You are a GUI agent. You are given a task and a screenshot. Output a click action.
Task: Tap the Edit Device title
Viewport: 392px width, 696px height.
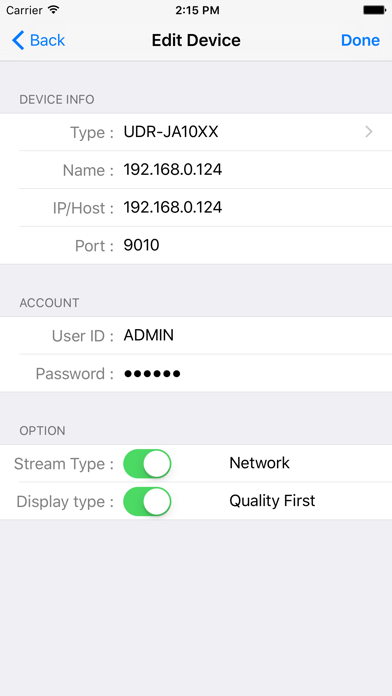(x=196, y=40)
